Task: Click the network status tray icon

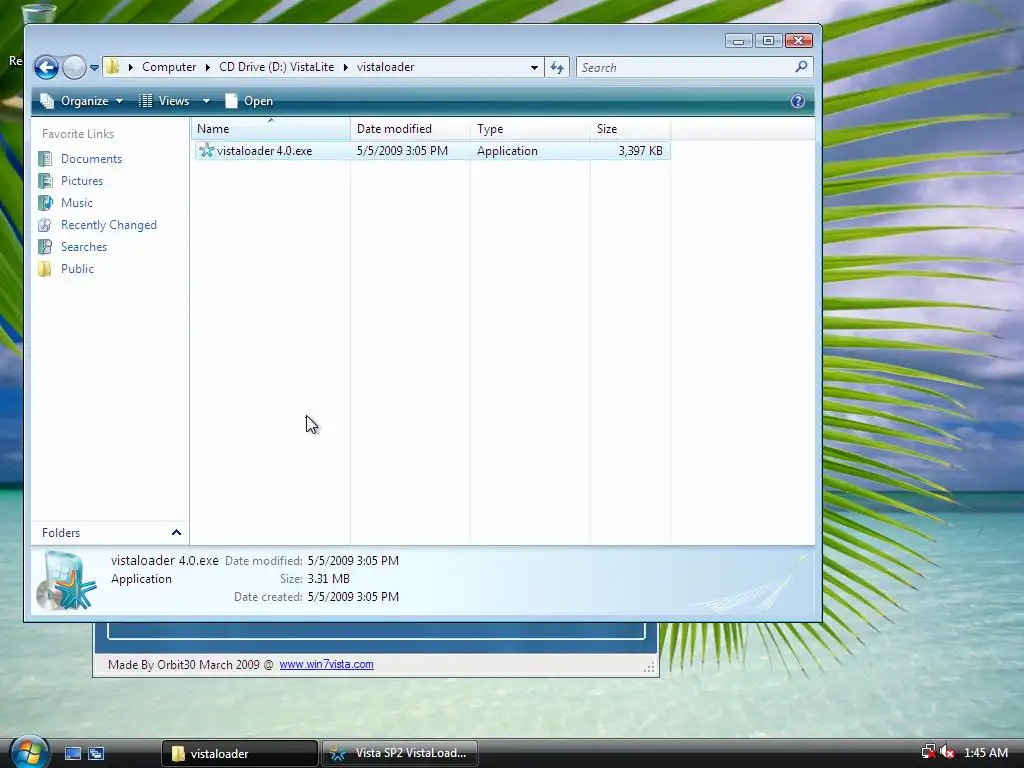Action: click(x=928, y=752)
